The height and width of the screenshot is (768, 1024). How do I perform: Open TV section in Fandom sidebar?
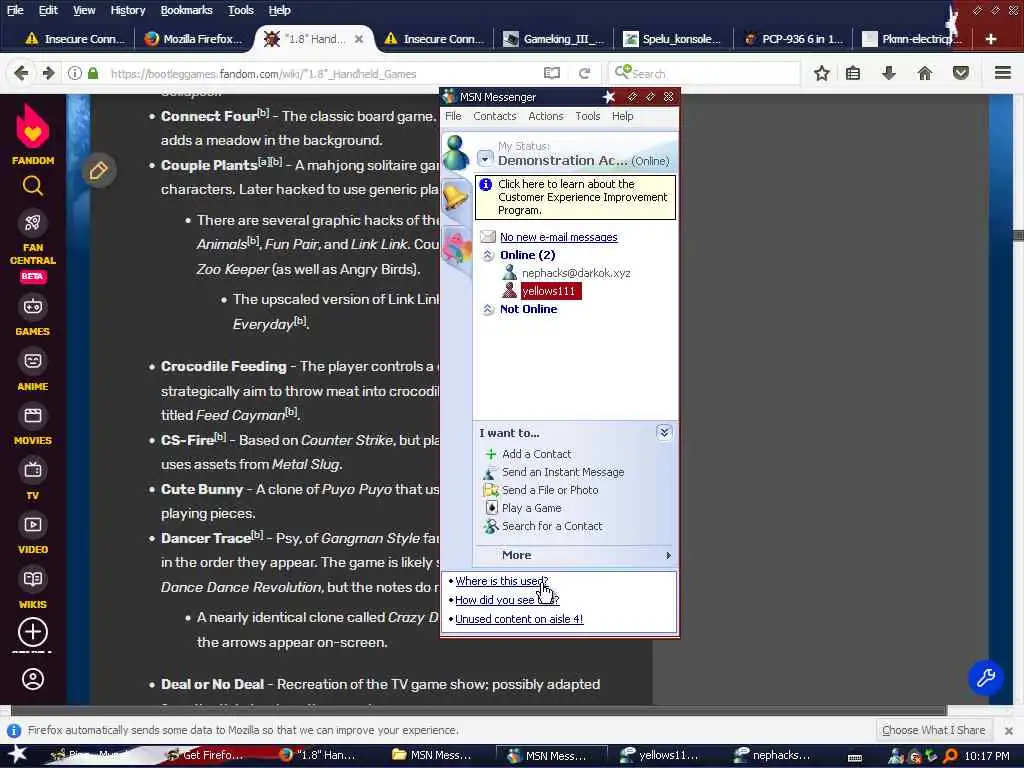click(x=33, y=480)
